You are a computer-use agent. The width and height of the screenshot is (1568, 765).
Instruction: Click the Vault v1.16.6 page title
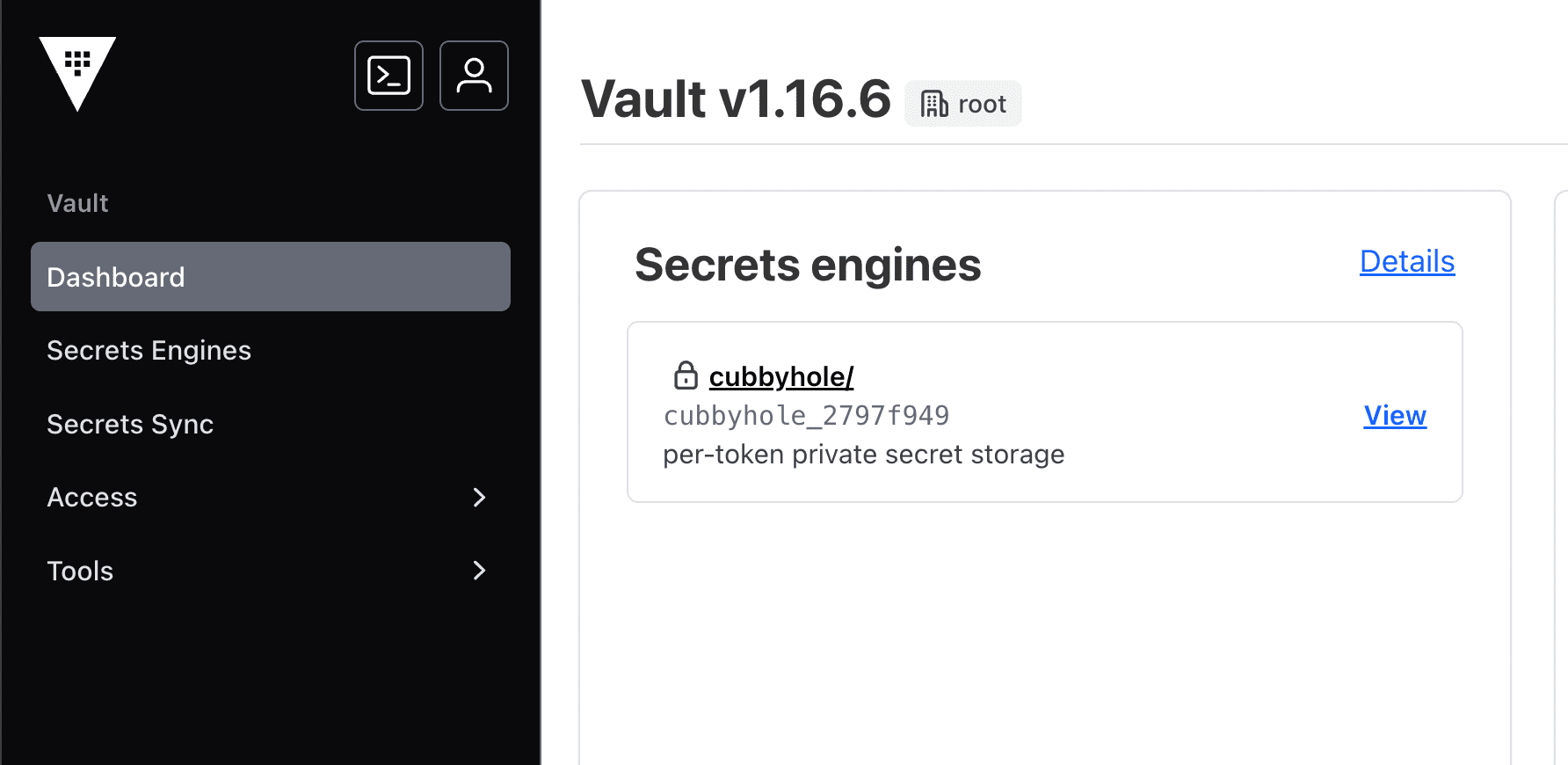736,98
